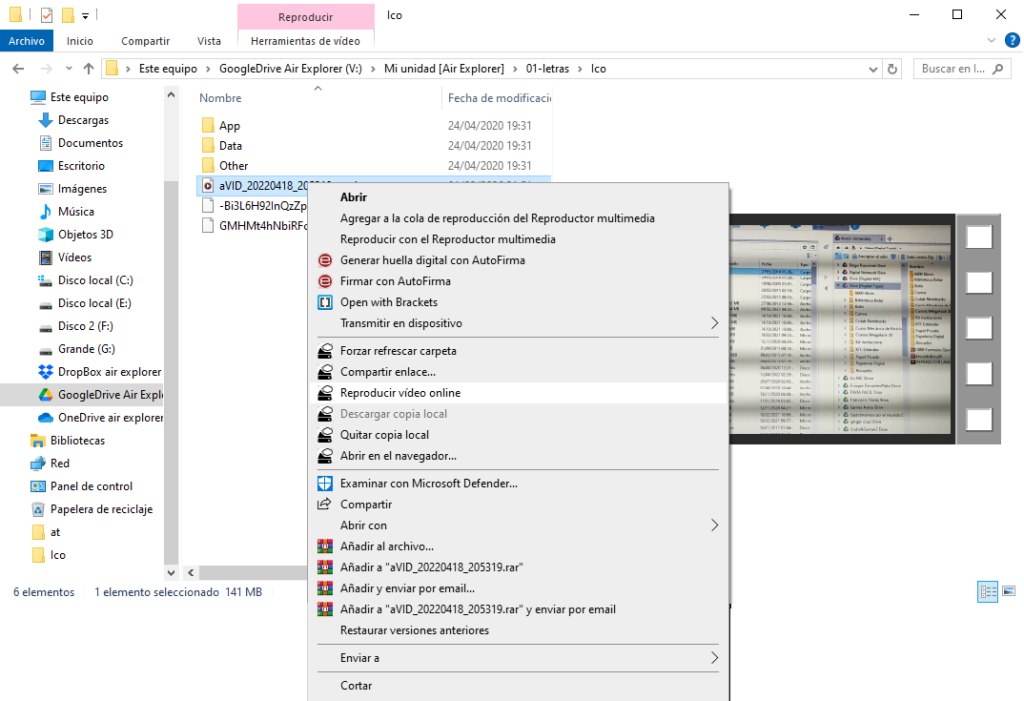Expand the Transmitir en dispositivo submenu
Image resolution: width=1024 pixels, height=701 pixels.
point(714,323)
